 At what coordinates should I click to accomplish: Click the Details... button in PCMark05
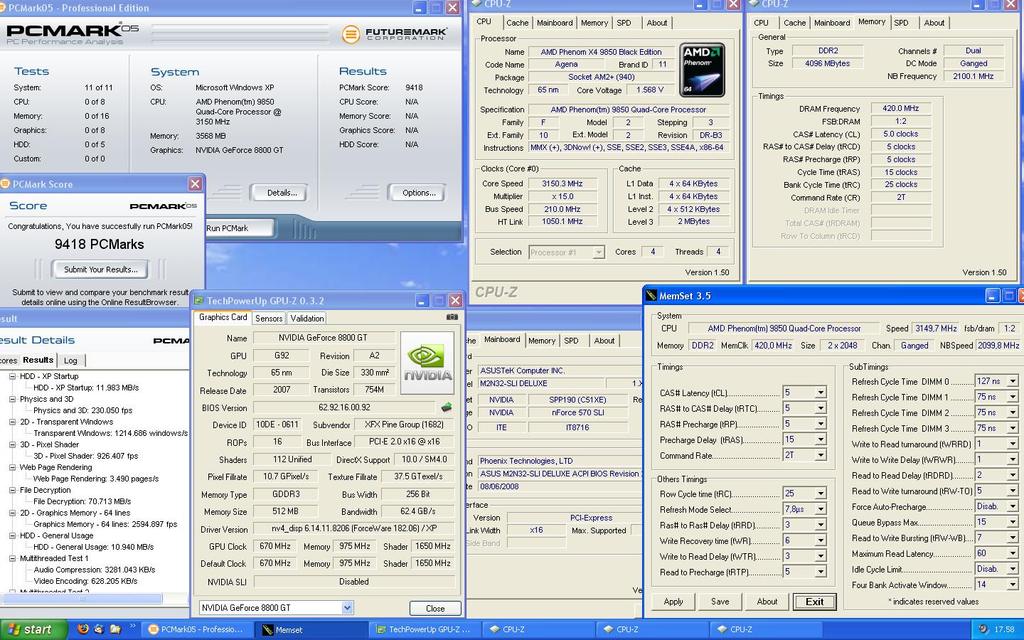point(281,193)
